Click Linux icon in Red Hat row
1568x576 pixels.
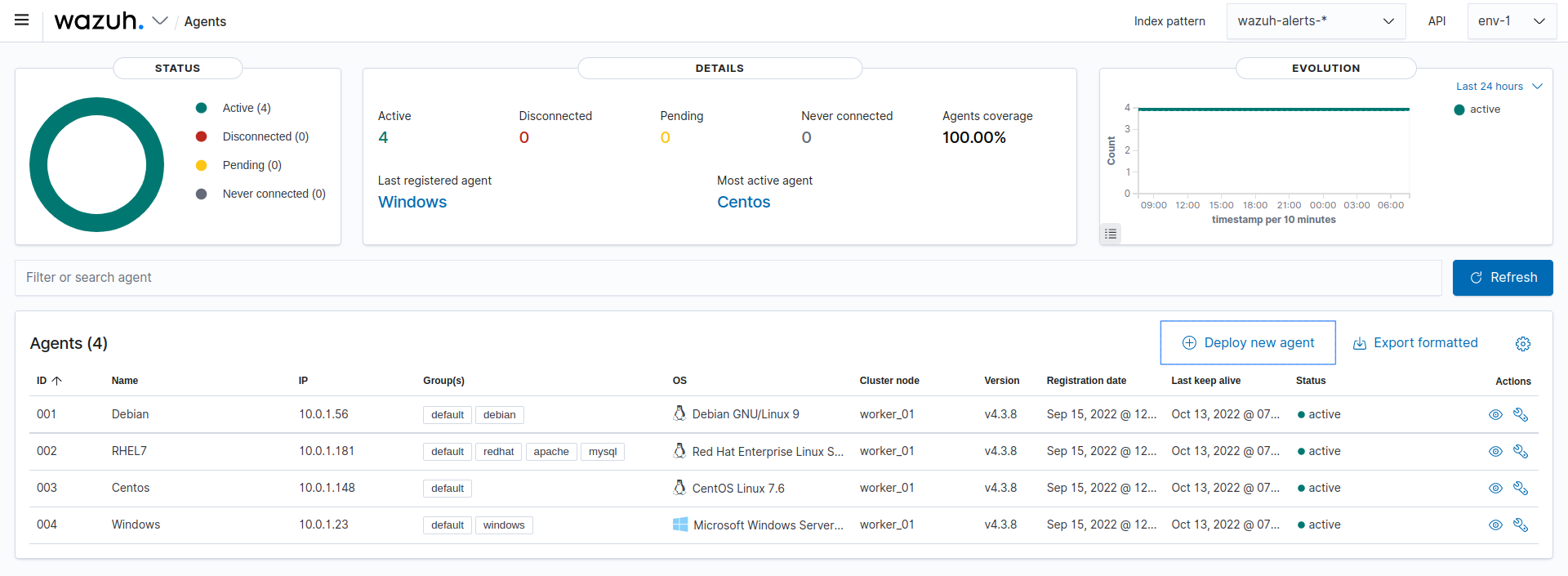[x=679, y=450]
